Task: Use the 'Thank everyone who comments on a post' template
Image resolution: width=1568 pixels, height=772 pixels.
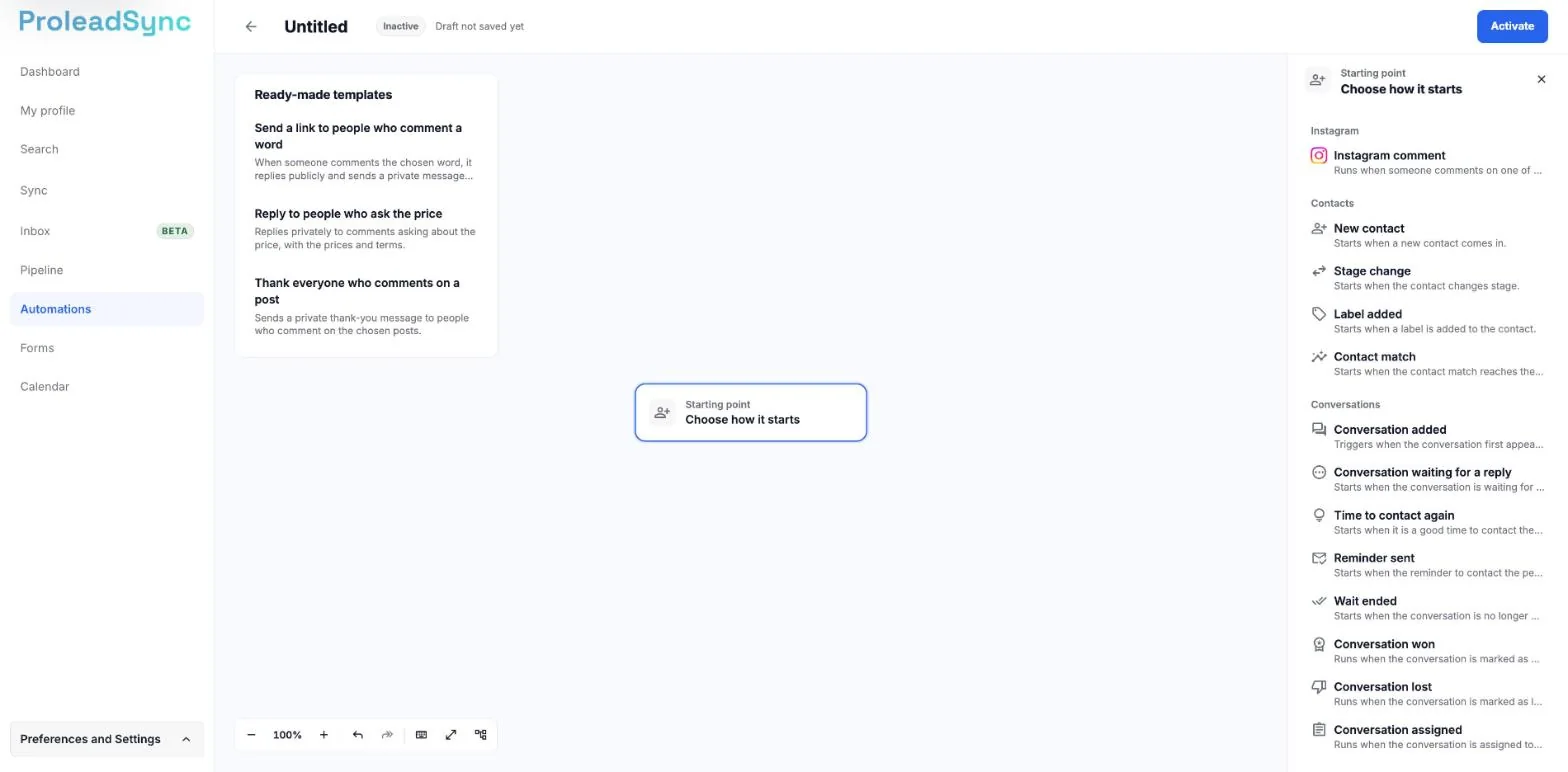Action: coord(366,307)
